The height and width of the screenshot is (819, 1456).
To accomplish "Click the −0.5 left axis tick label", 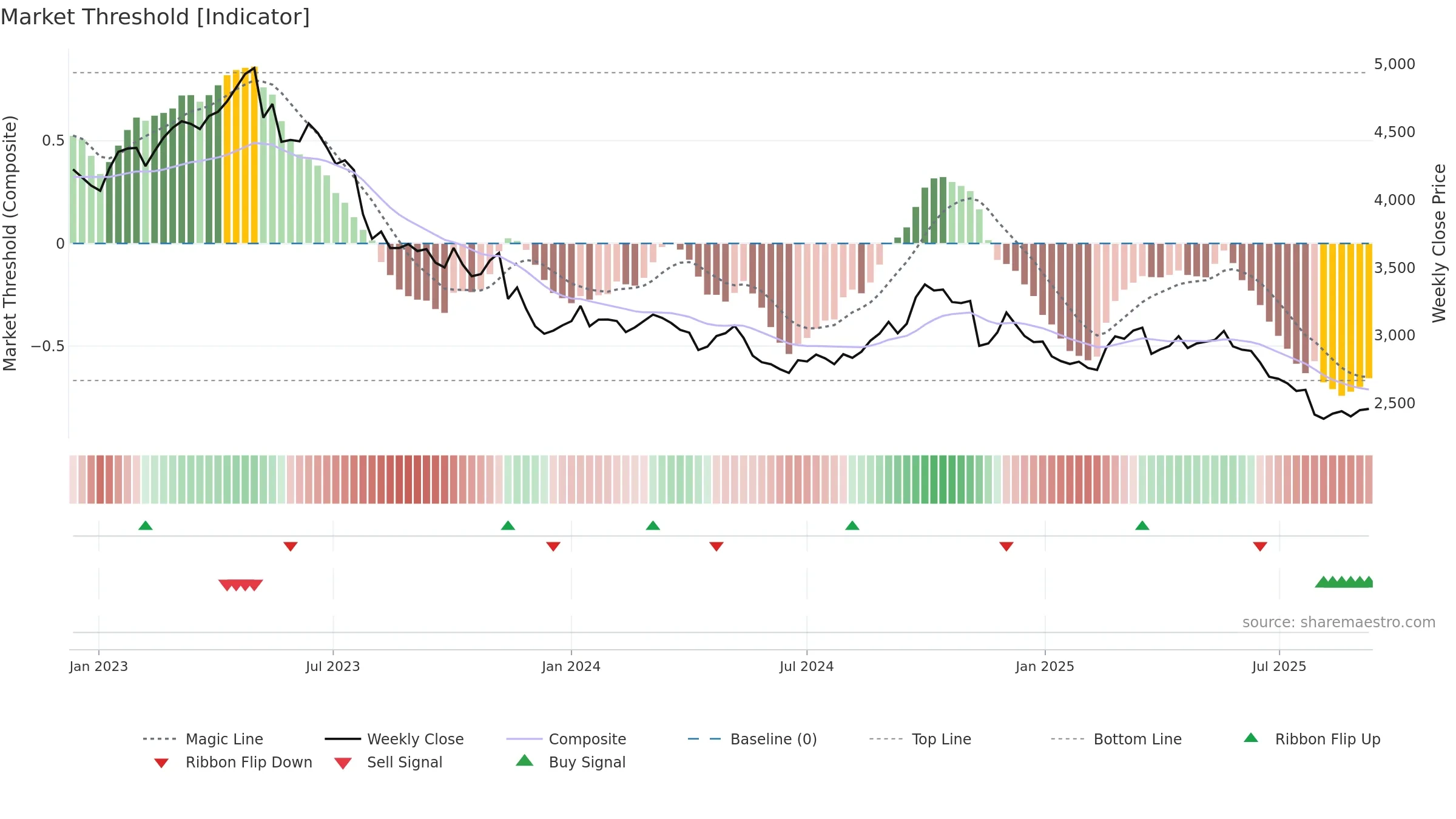I will point(48,346).
